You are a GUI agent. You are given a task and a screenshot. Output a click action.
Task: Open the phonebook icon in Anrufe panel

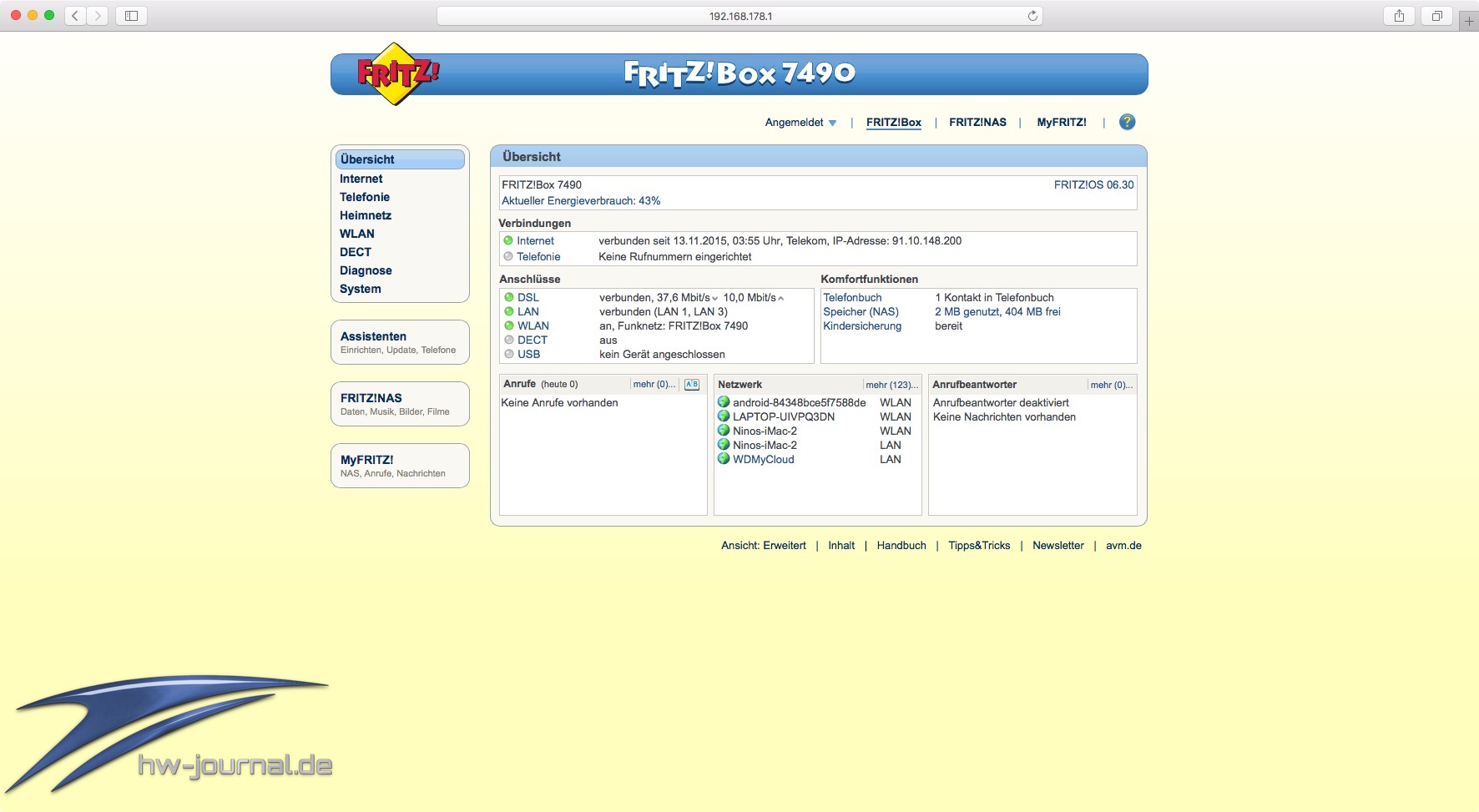692,385
